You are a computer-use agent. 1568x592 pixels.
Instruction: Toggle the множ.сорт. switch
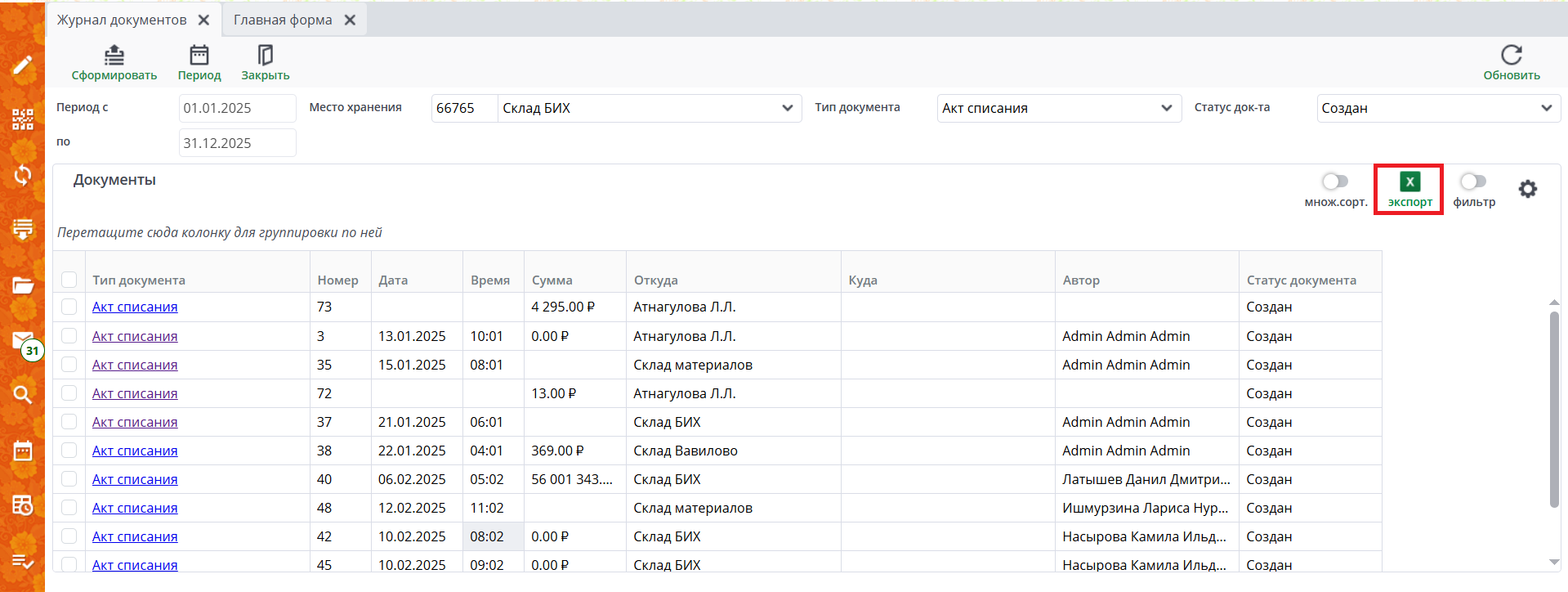[x=1335, y=182]
